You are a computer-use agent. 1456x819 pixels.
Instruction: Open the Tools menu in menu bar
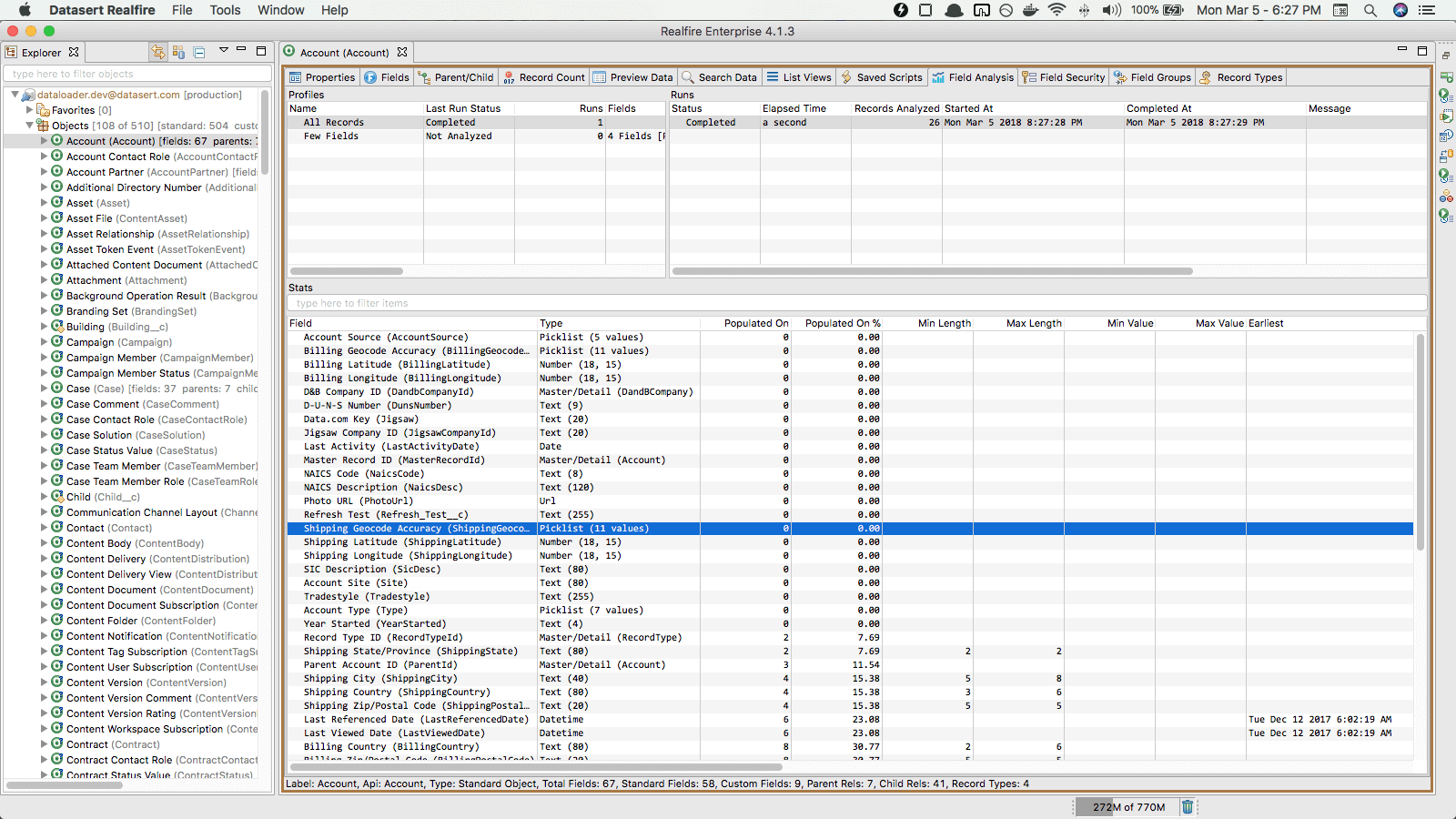click(x=225, y=10)
